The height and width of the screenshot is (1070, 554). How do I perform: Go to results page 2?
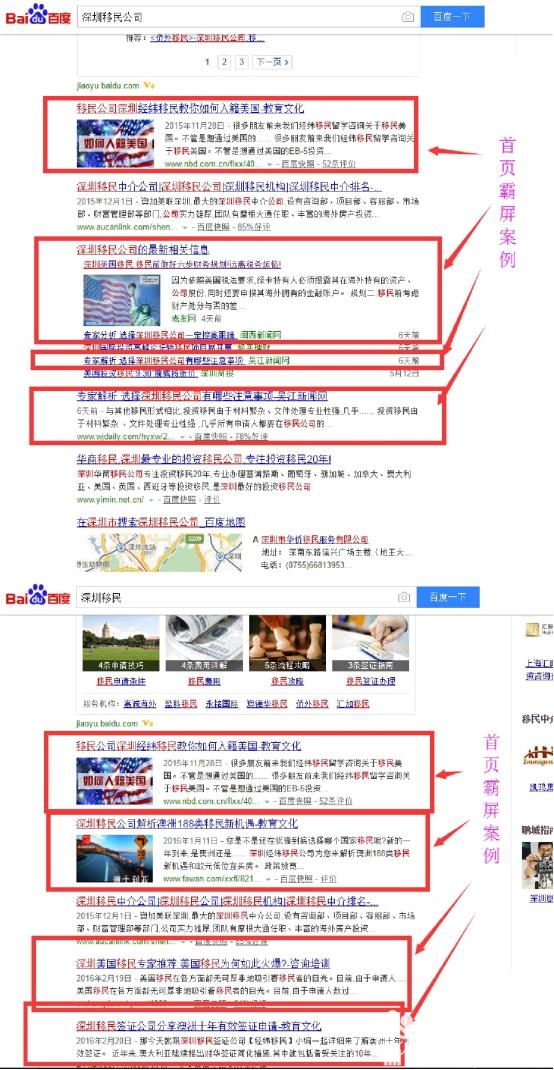click(224, 62)
